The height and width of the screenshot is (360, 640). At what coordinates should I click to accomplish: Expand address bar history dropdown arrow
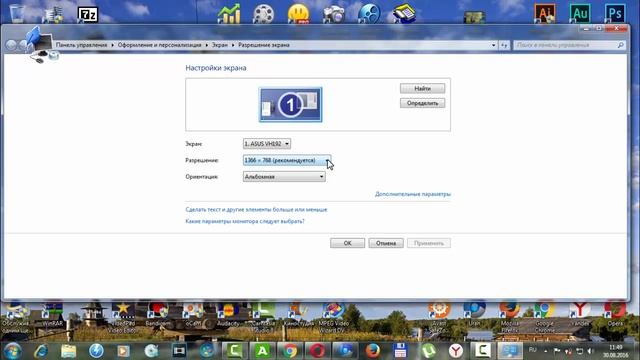(x=493, y=45)
